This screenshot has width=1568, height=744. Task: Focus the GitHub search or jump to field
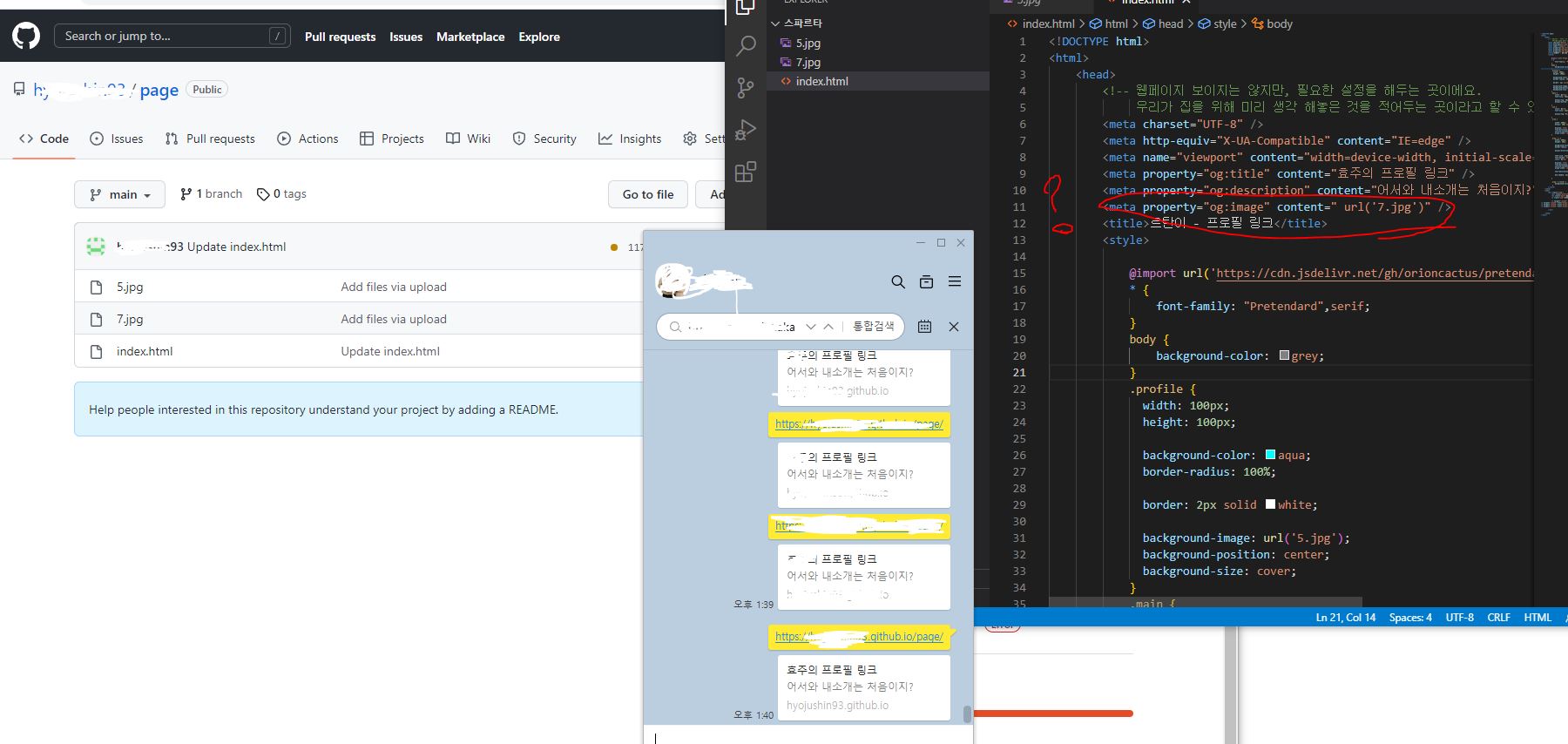[172, 36]
